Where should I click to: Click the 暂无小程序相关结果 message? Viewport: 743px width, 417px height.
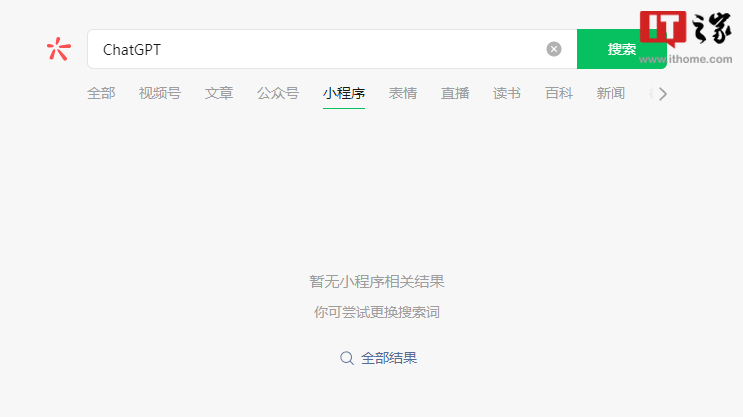tap(377, 281)
